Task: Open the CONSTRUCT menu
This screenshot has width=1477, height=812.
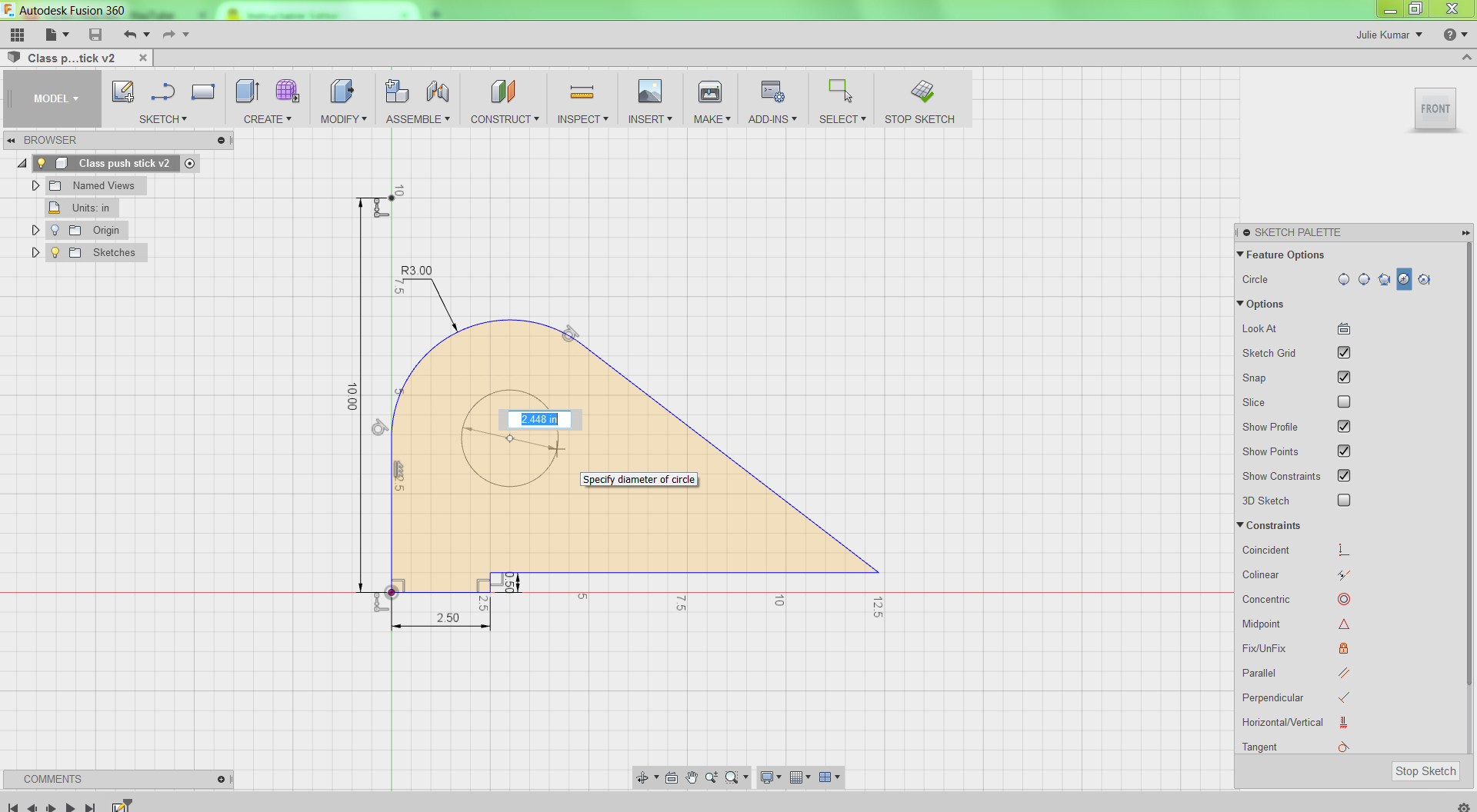Action: (x=505, y=119)
